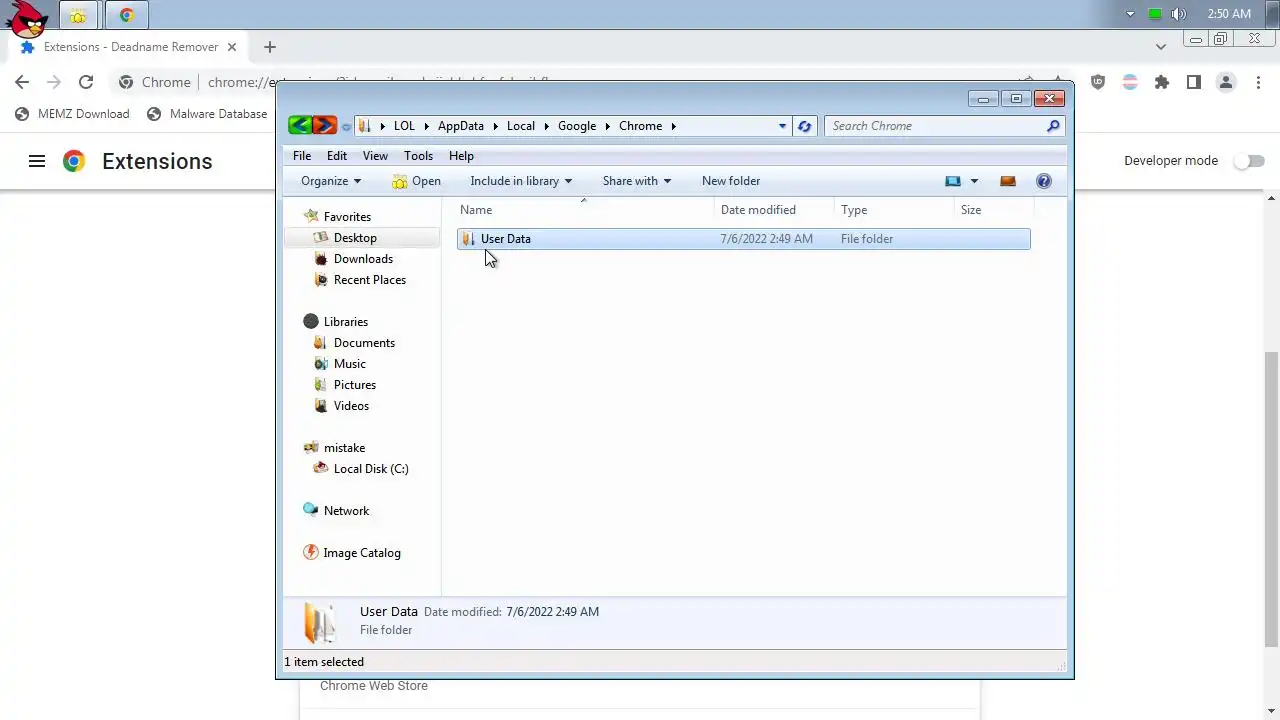Click the volume tray icon
The height and width of the screenshot is (720, 1280).
pos(1179,14)
